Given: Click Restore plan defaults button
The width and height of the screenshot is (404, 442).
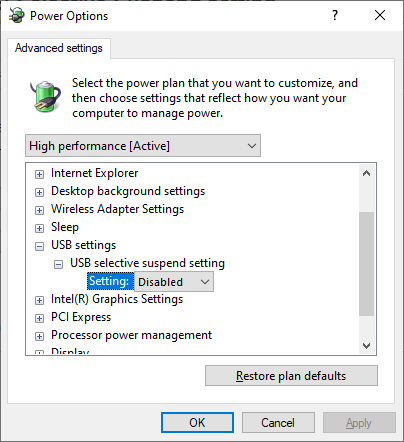Looking at the screenshot, I should (x=291, y=376).
